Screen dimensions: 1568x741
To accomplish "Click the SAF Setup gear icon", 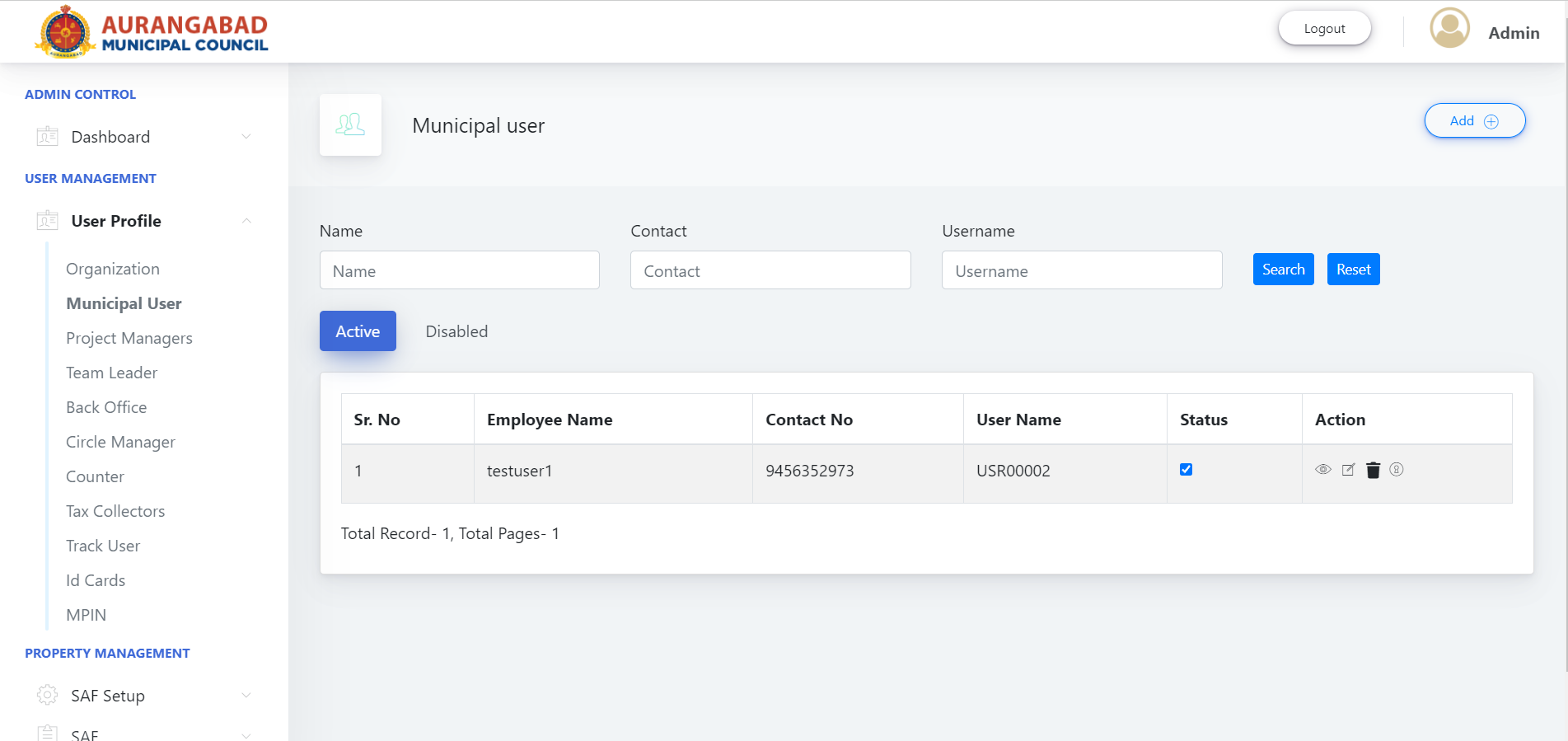I will click(x=47, y=696).
